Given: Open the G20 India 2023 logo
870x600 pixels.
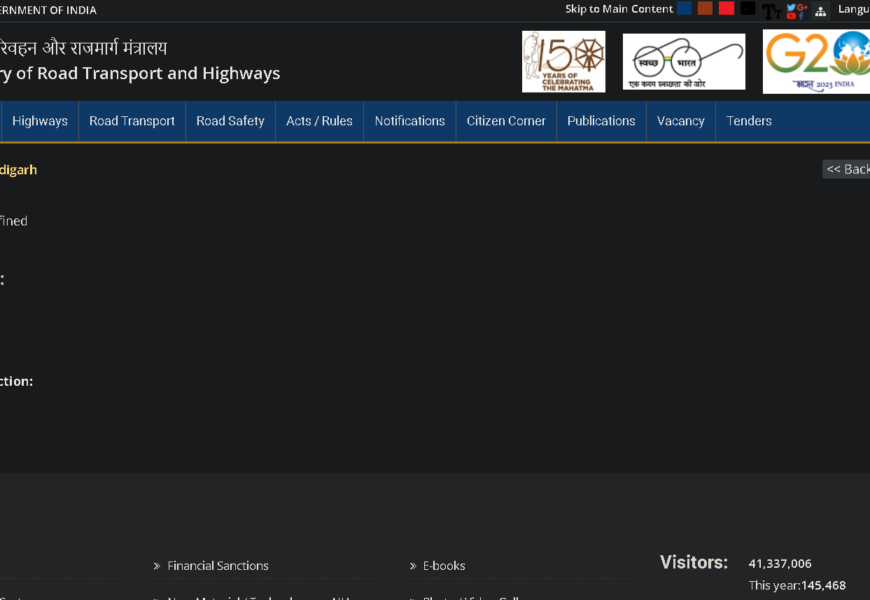Looking at the screenshot, I should pos(816,62).
